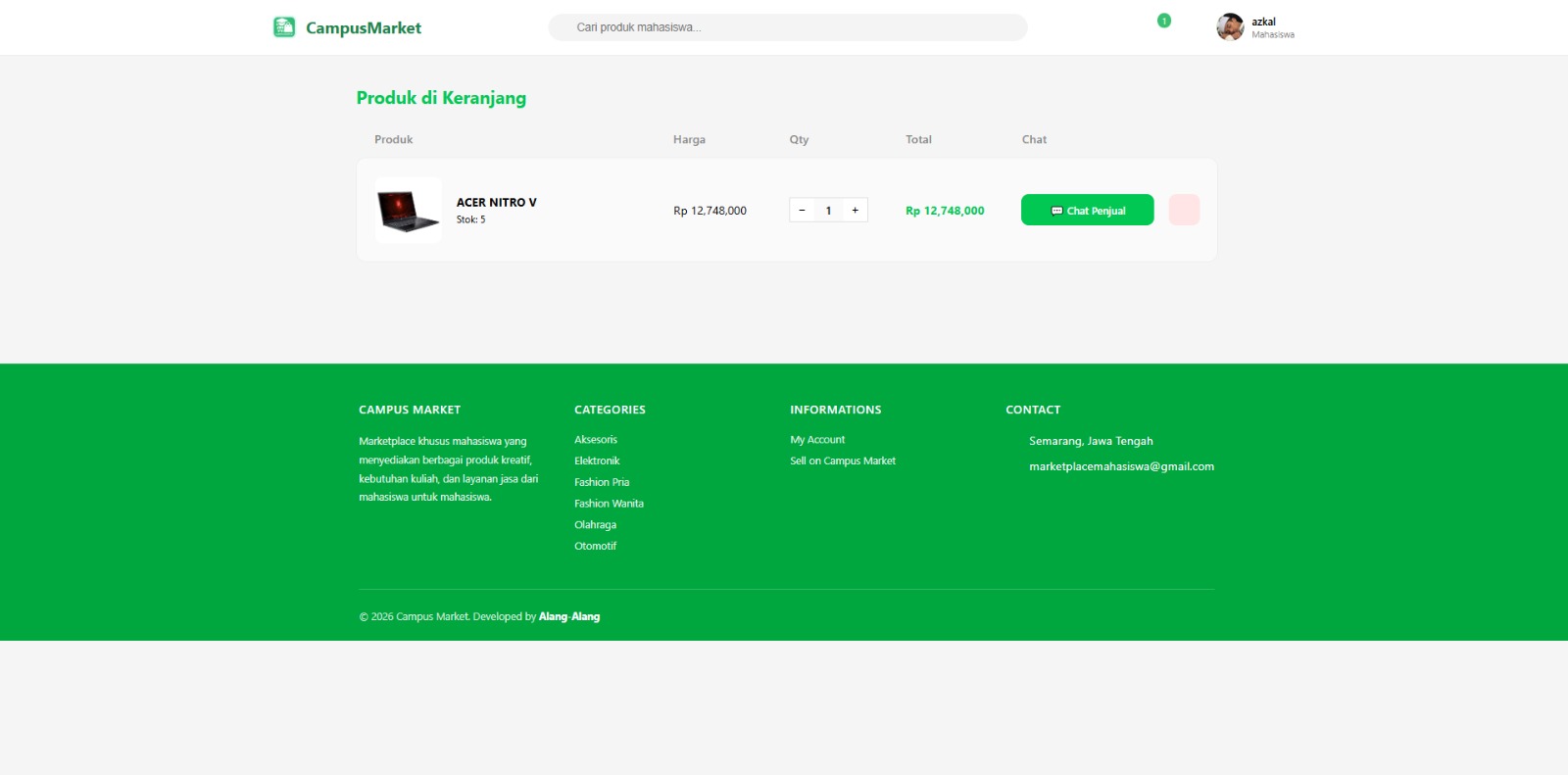Open azkal's profile avatar
Viewport: 1568px width, 775px height.
click(1230, 27)
